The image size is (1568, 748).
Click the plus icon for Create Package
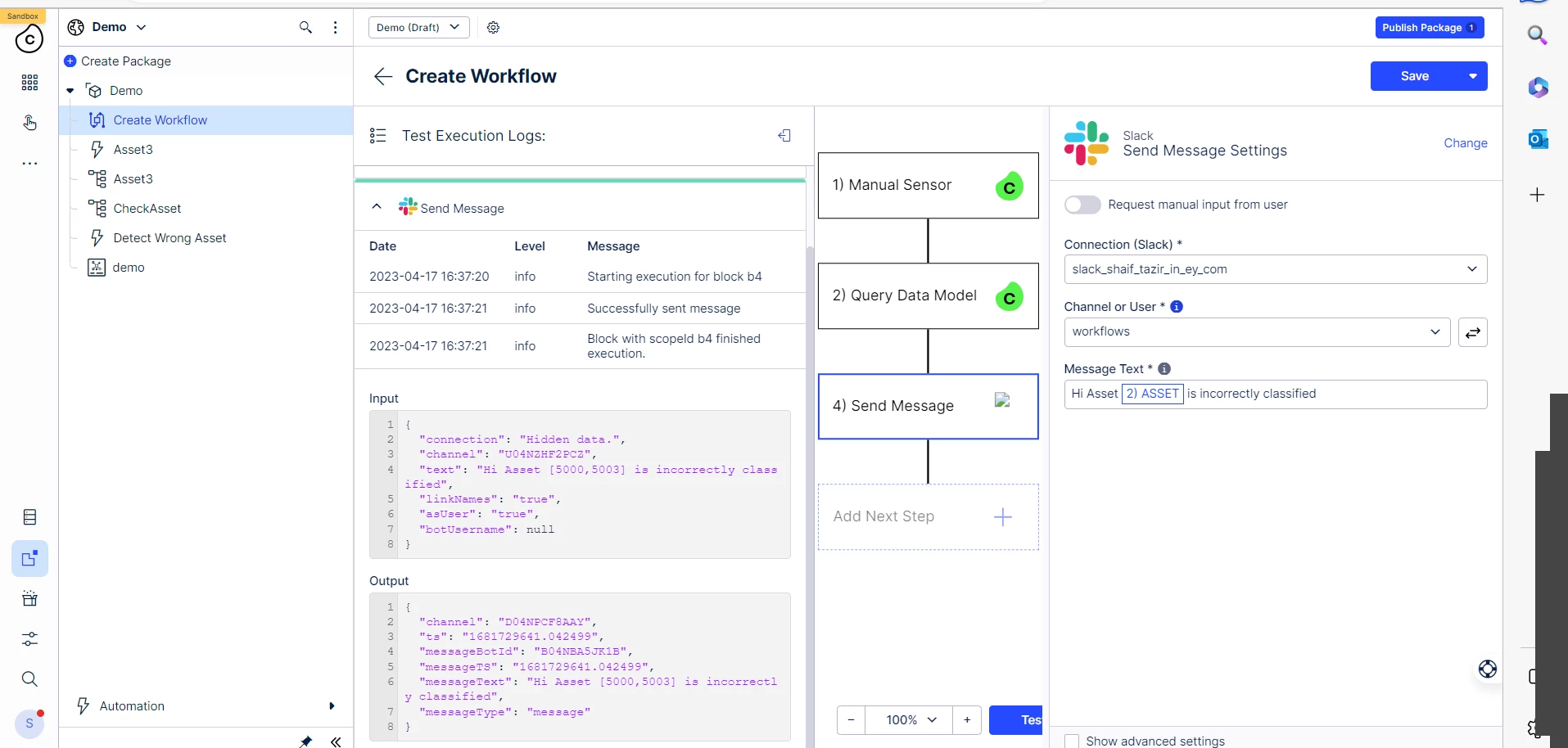tap(70, 61)
